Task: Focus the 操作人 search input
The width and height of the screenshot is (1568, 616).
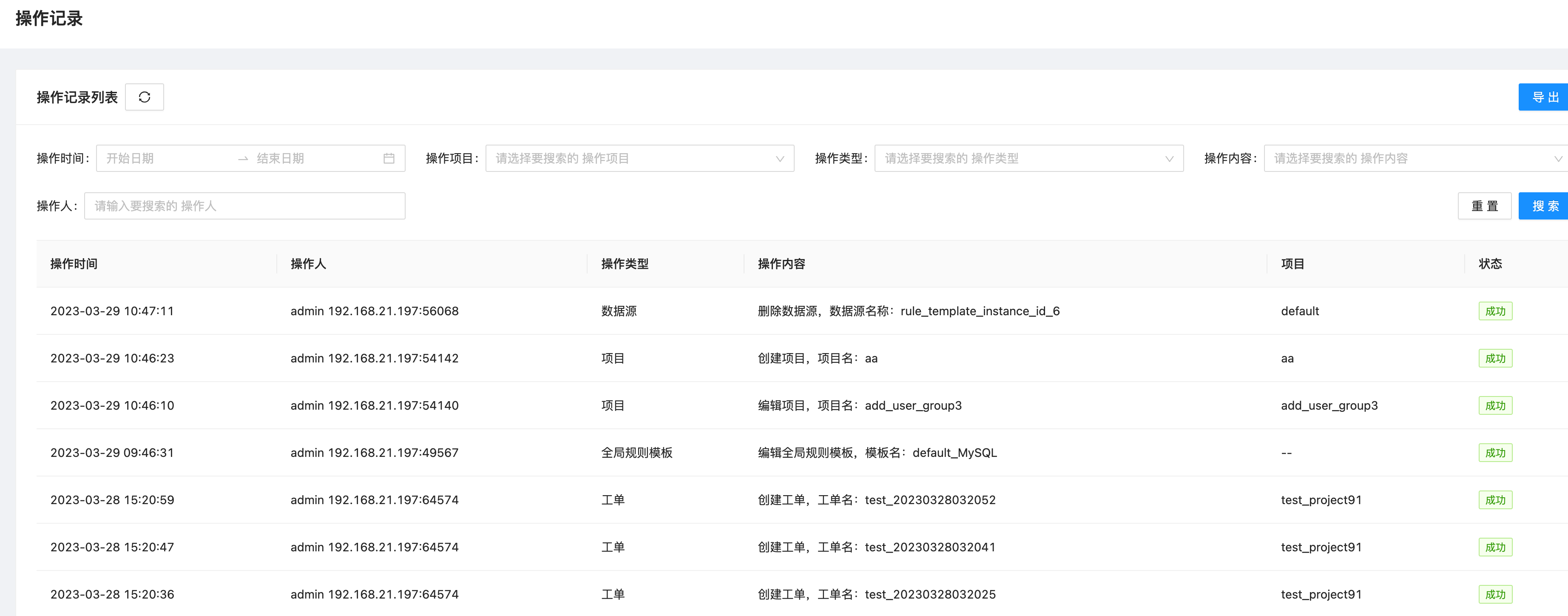Action: click(245, 206)
